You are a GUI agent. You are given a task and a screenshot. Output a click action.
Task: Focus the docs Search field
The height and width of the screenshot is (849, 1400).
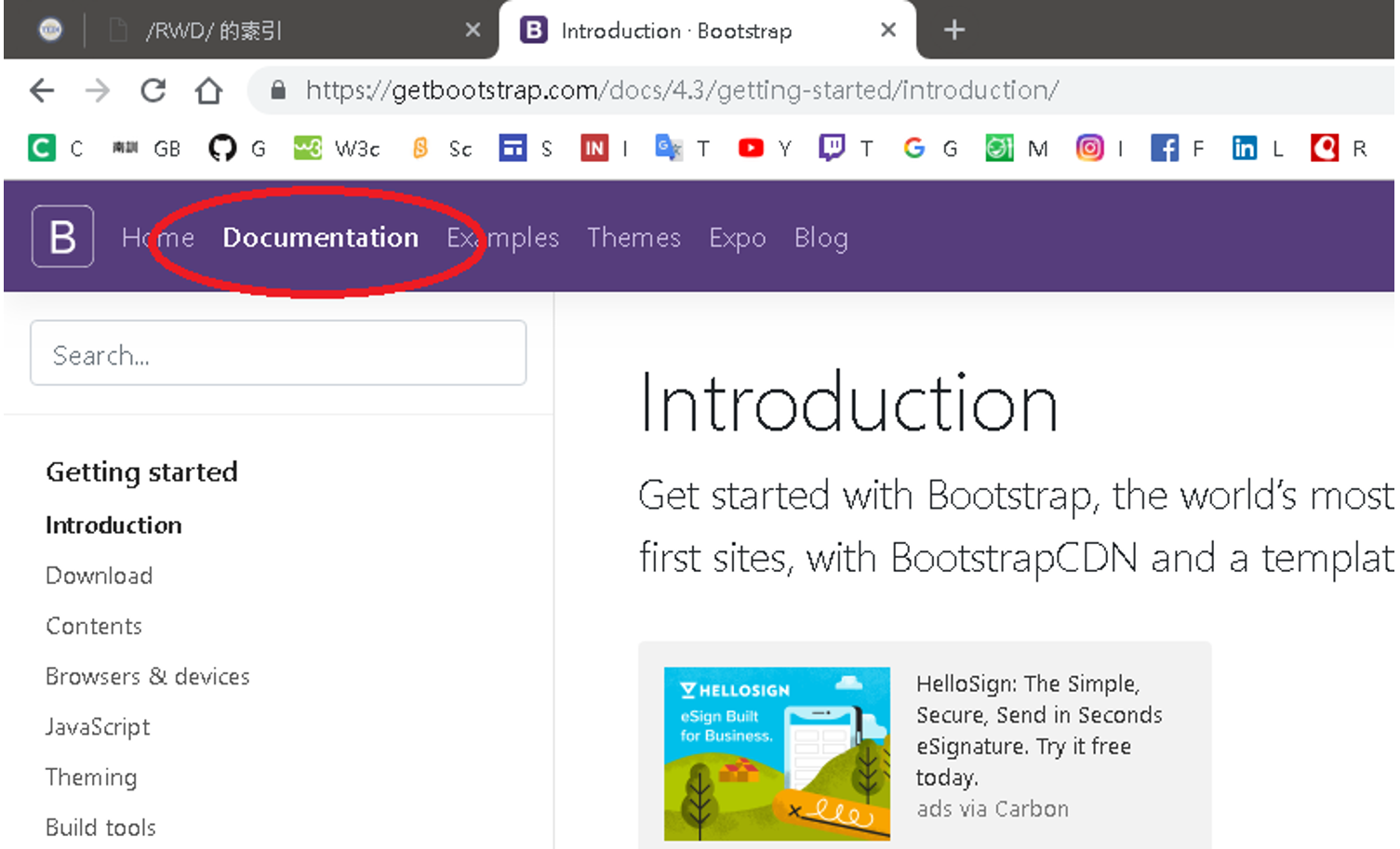click(278, 352)
